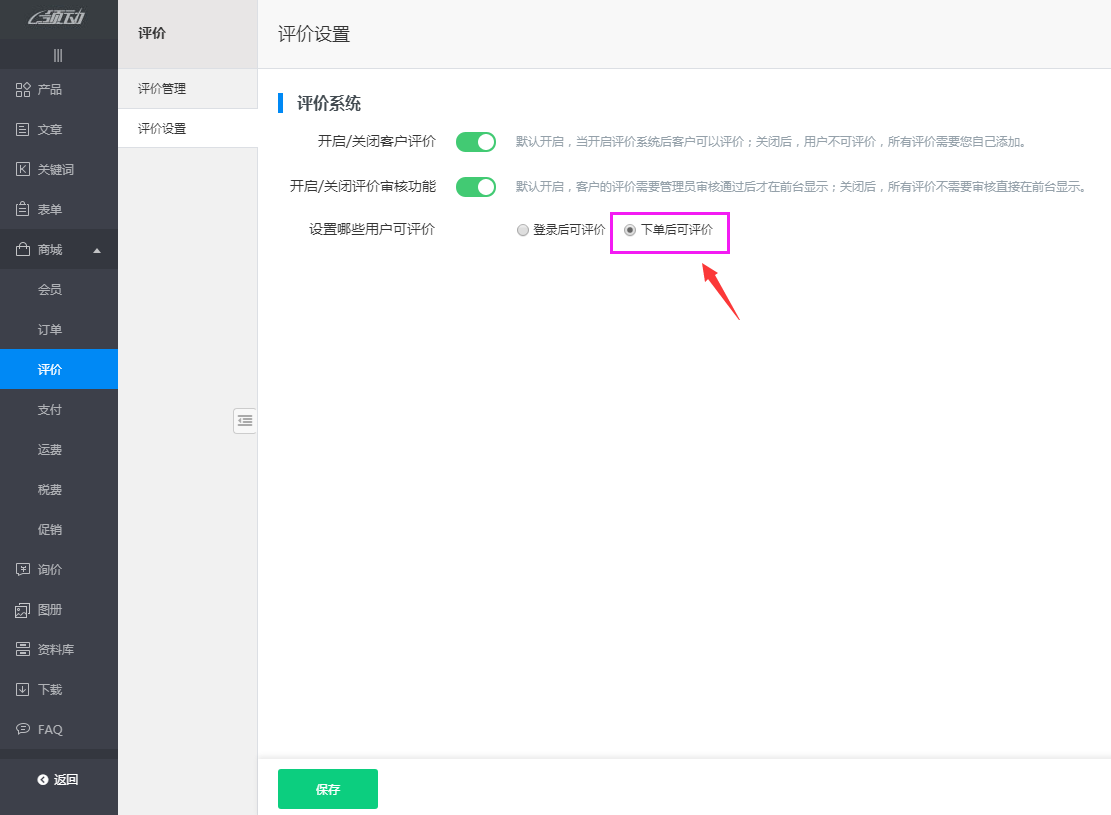
Task: Disable the 开启/关闭客户评价 toggle
Action: [x=475, y=141]
